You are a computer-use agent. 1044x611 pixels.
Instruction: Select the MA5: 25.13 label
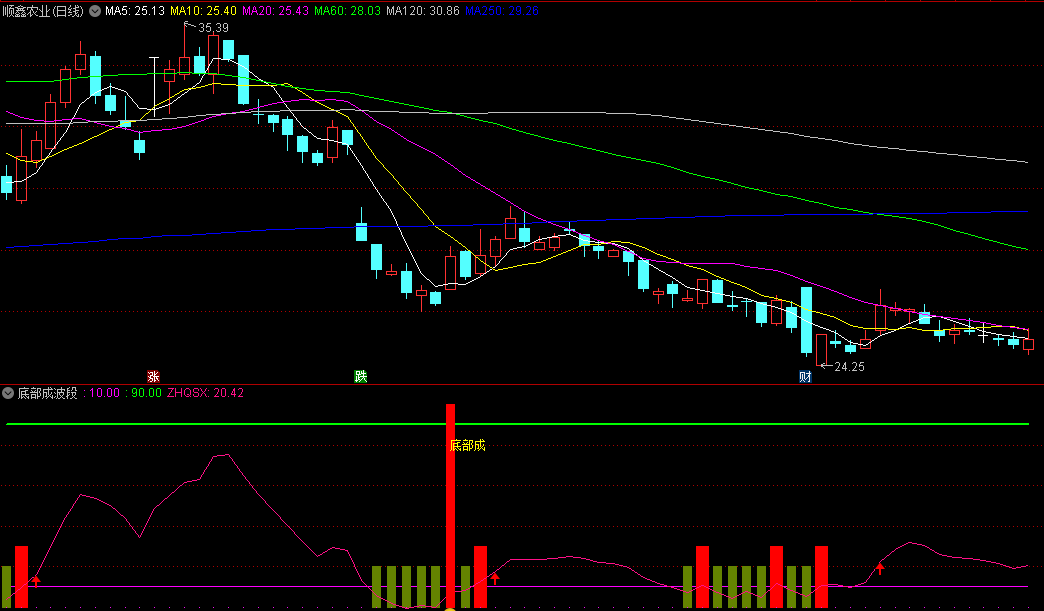tap(135, 11)
